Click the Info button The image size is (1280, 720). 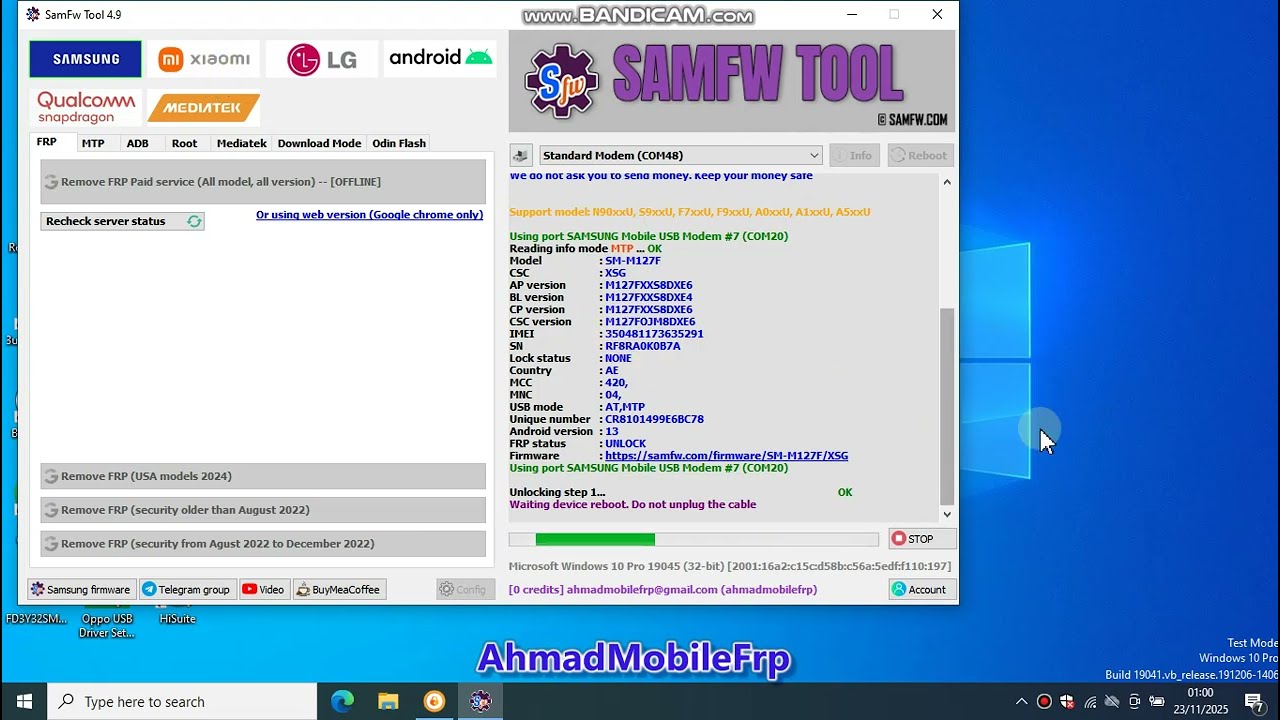[x=854, y=155]
